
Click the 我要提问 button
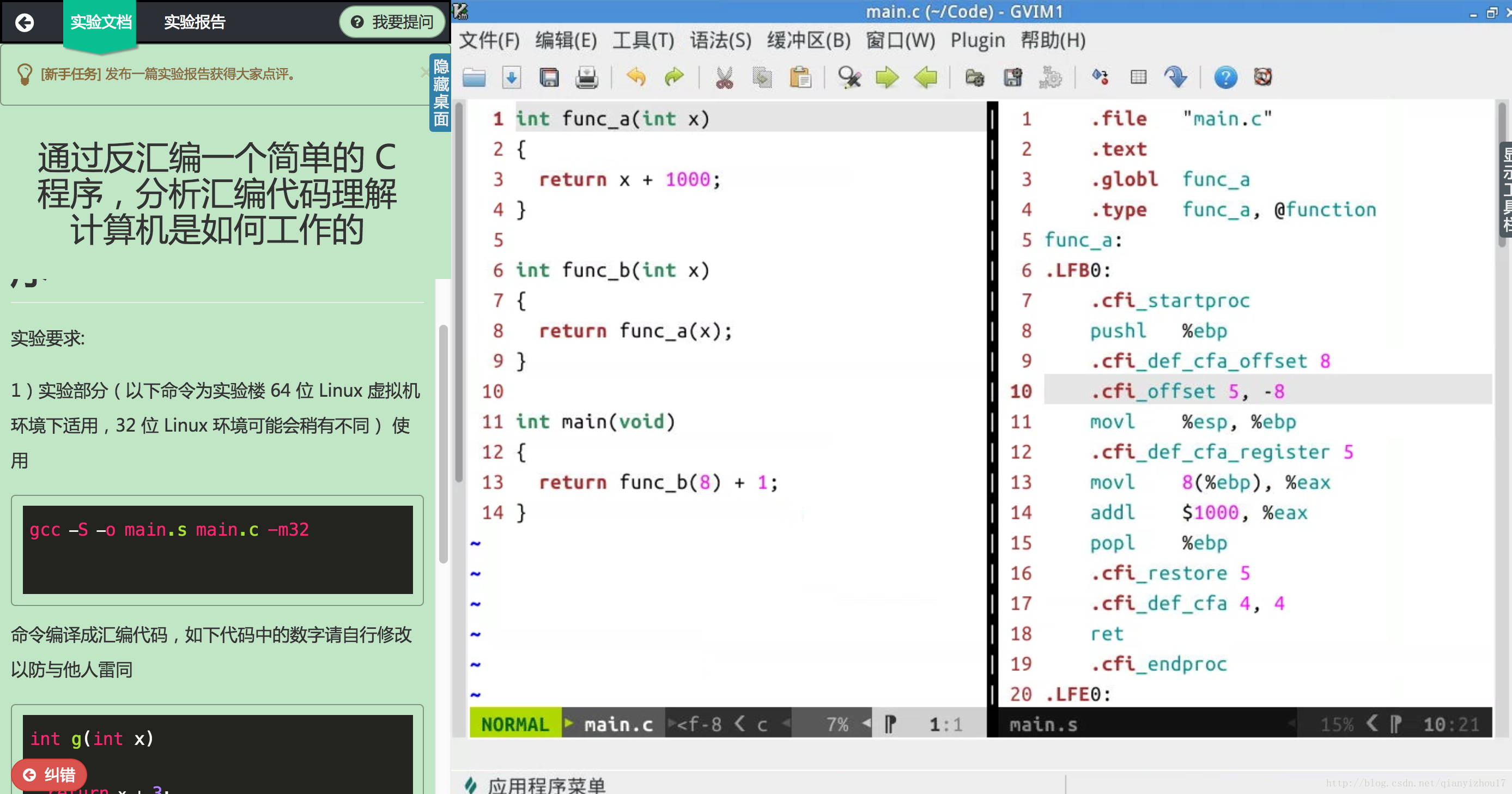click(x=392, y=22)
